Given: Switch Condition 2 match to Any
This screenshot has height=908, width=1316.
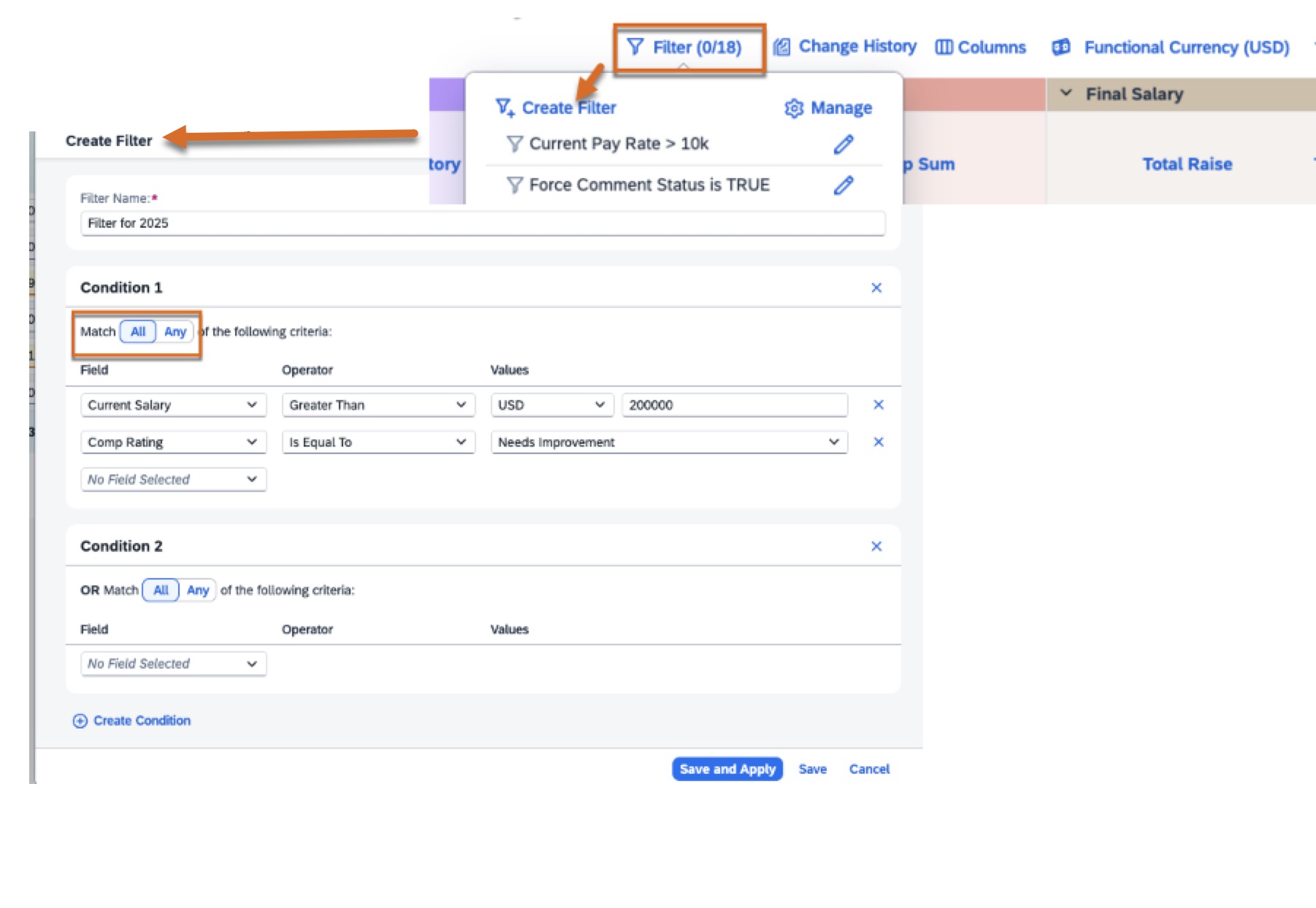Looking at the screenshot, I should 198,590.
